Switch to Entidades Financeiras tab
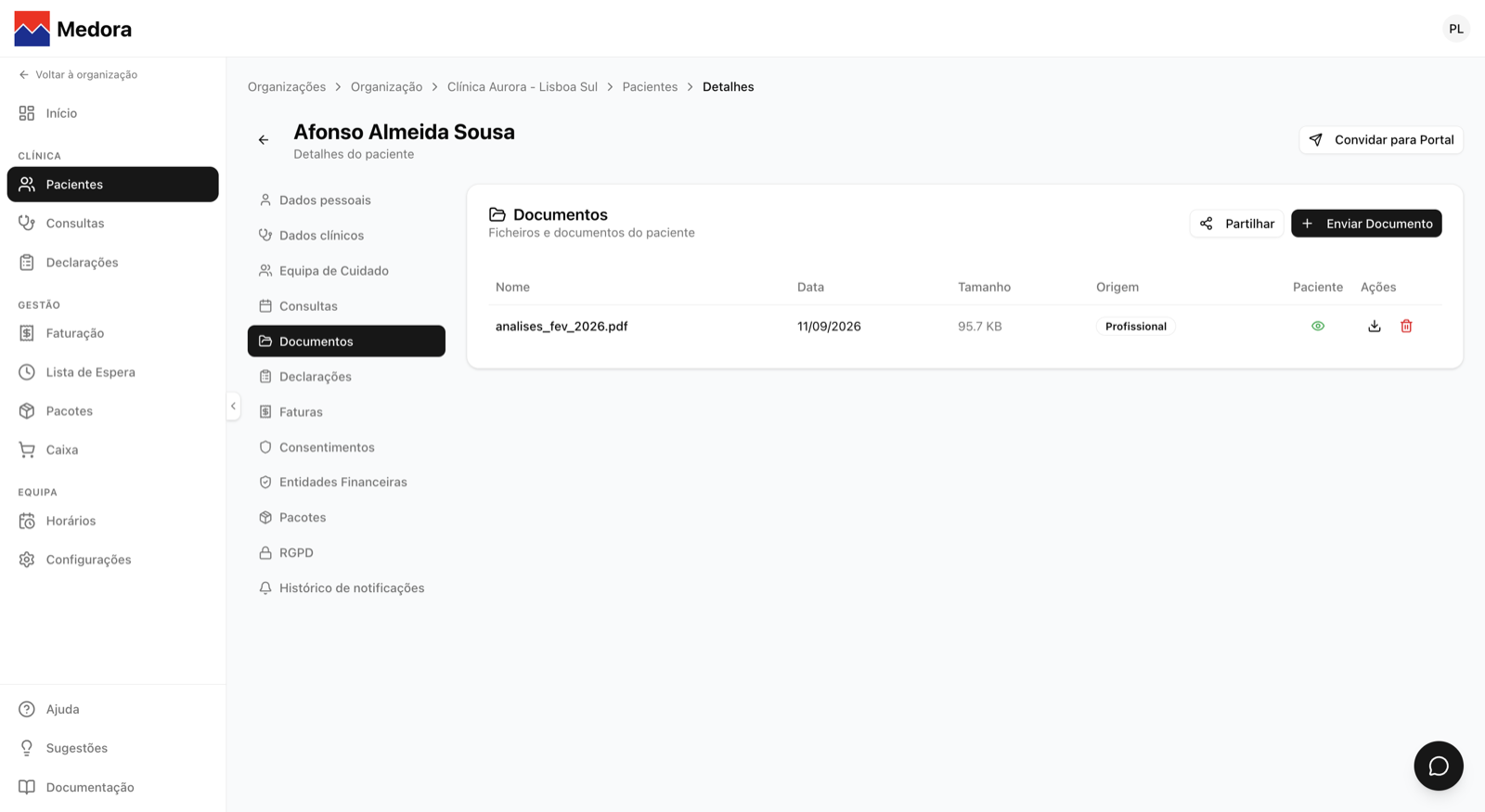Screen dimensions: 1485x812 point(346,483)
